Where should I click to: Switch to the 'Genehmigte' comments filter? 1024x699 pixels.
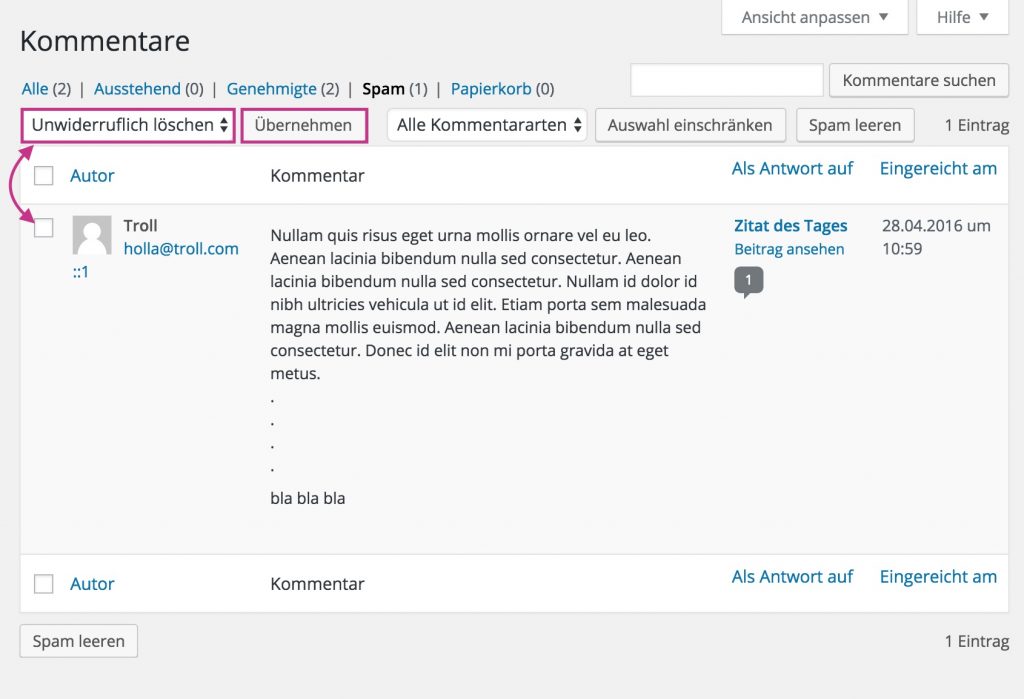click(271, 89)
